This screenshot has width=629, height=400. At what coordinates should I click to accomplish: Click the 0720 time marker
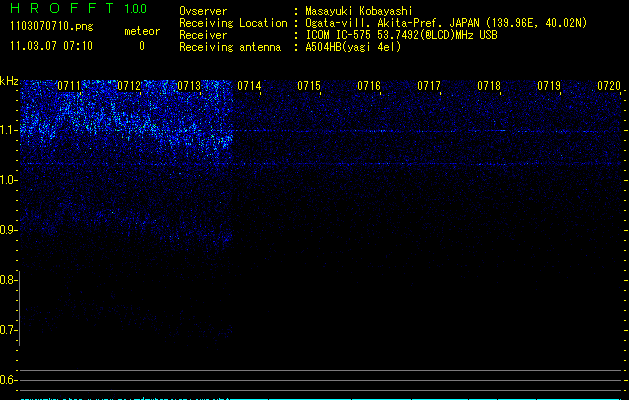click(x=609, y=86)
